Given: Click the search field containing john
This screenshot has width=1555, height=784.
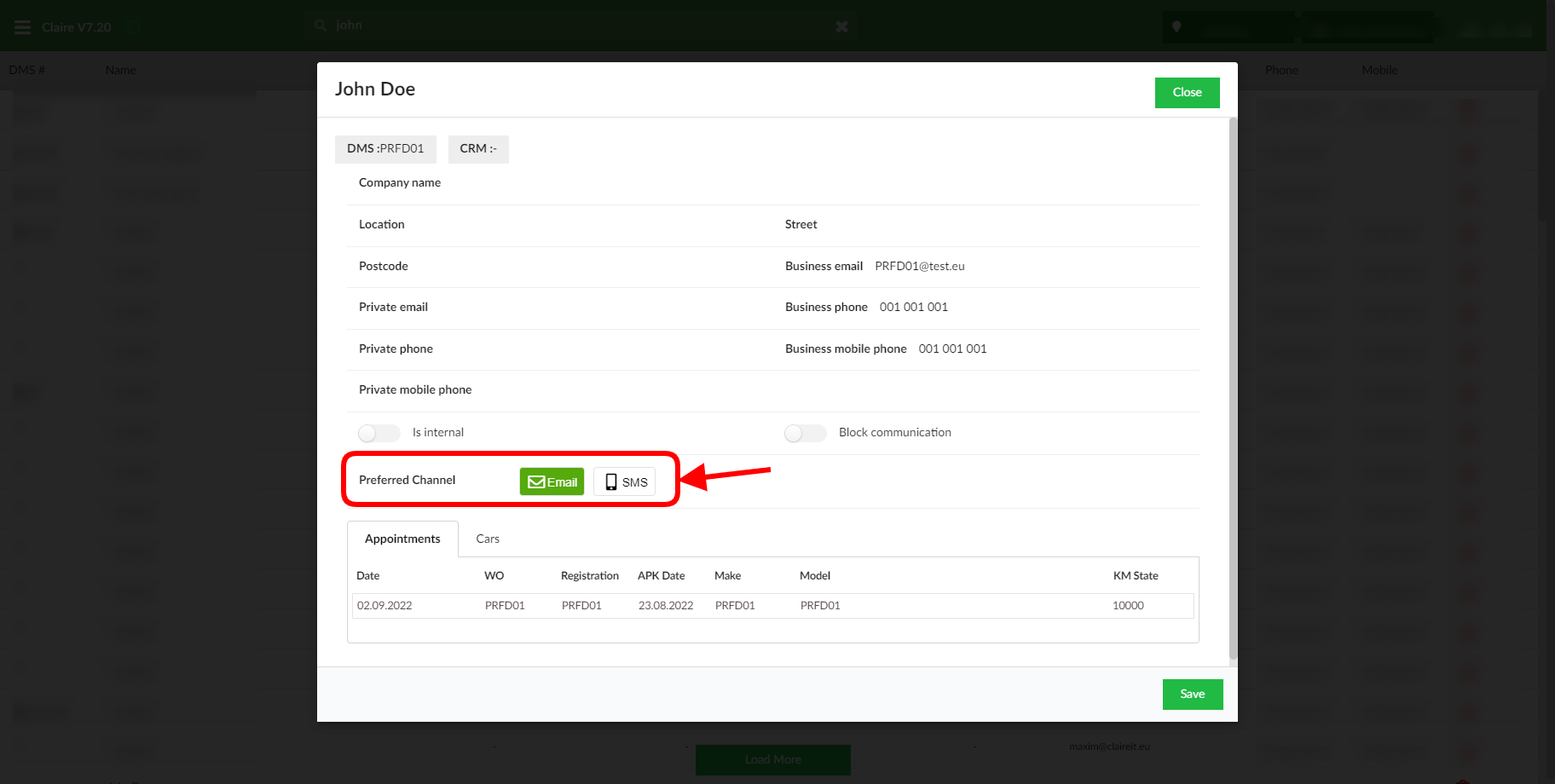Looking at the screenshot, I should 580,26.
